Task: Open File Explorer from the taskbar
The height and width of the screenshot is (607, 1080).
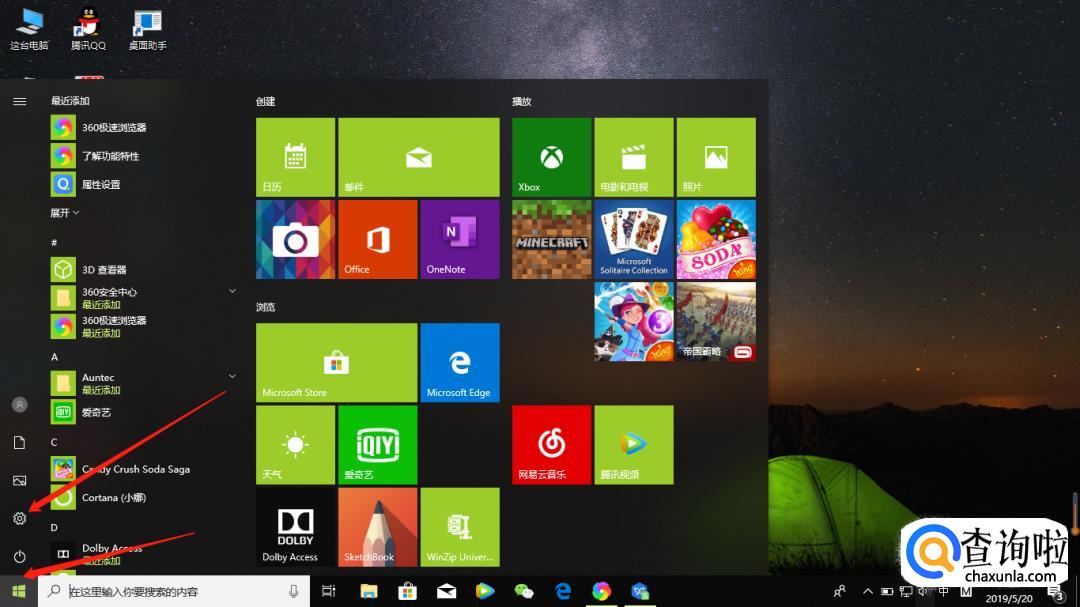Action: point(369,591)
